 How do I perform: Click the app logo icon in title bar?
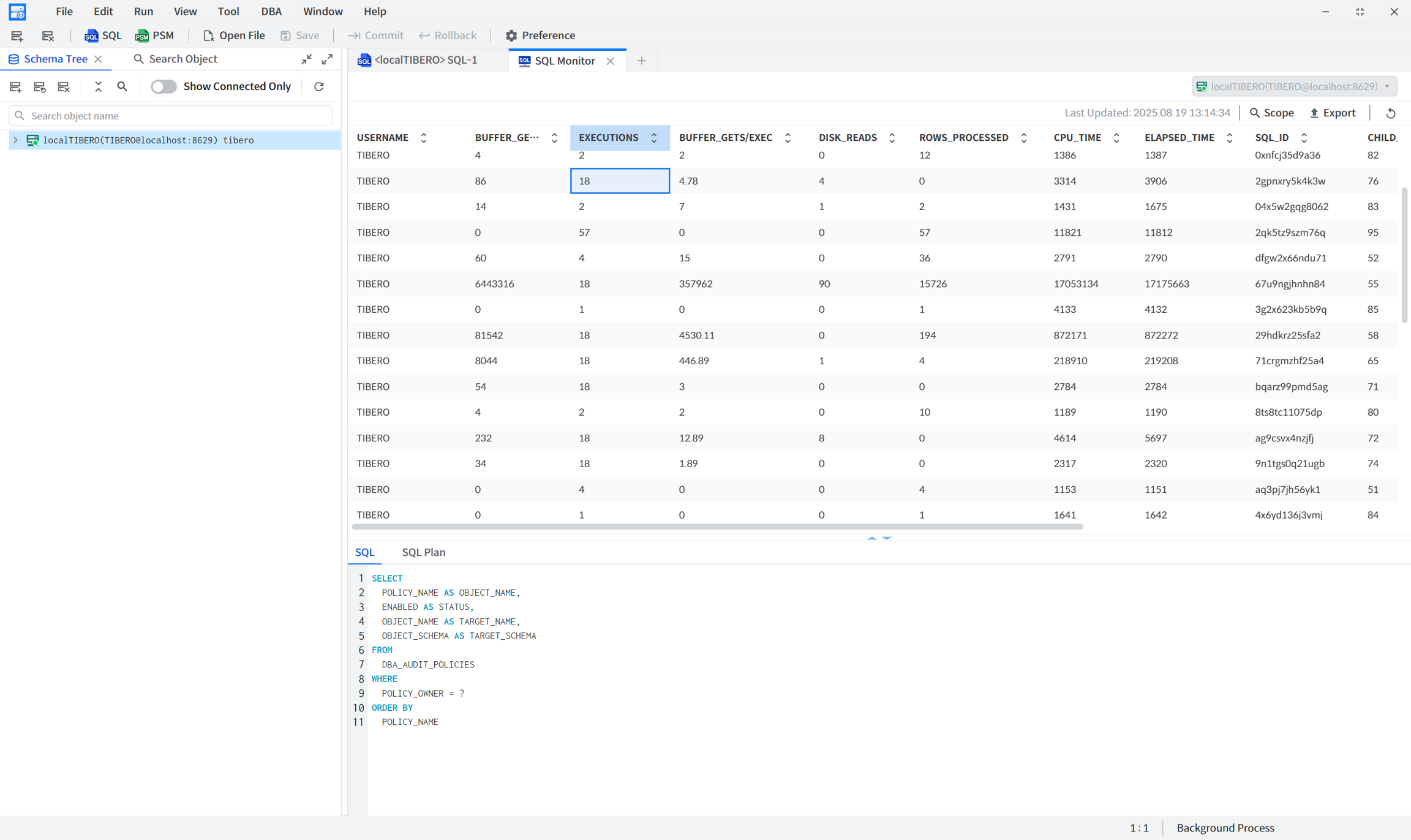(17, 12)
